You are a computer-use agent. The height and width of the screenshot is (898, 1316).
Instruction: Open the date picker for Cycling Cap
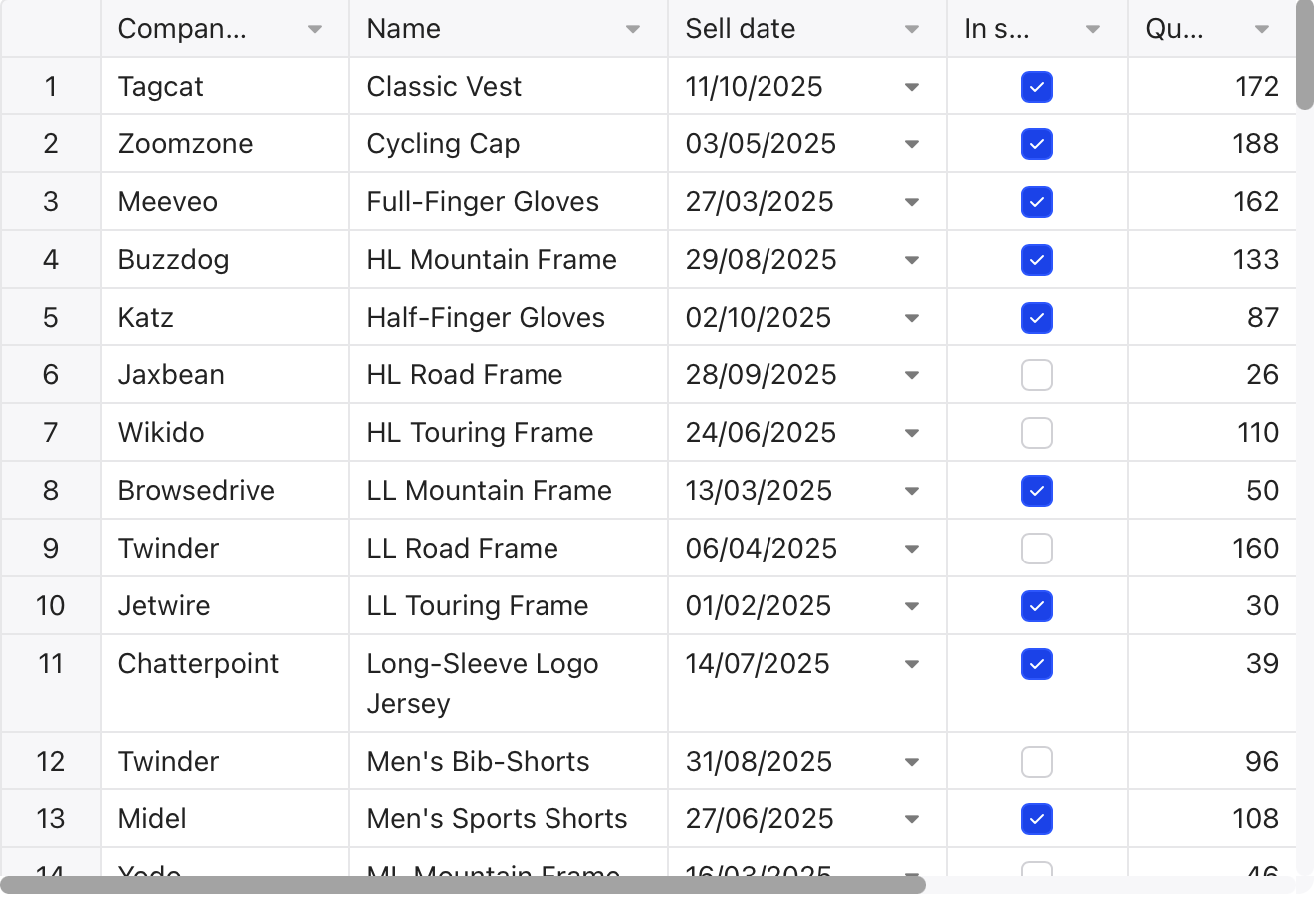(x=912, y=144)
